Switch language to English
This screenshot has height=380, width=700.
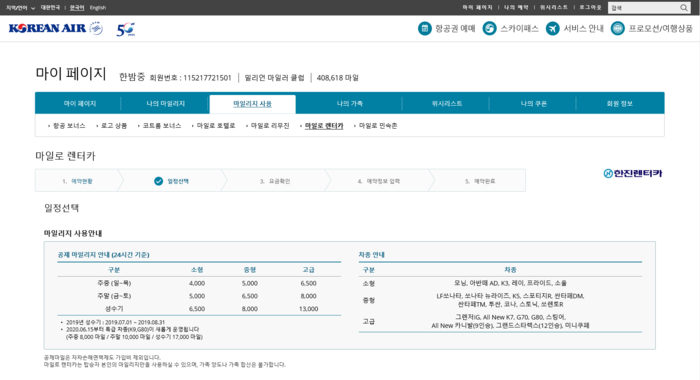98,8
